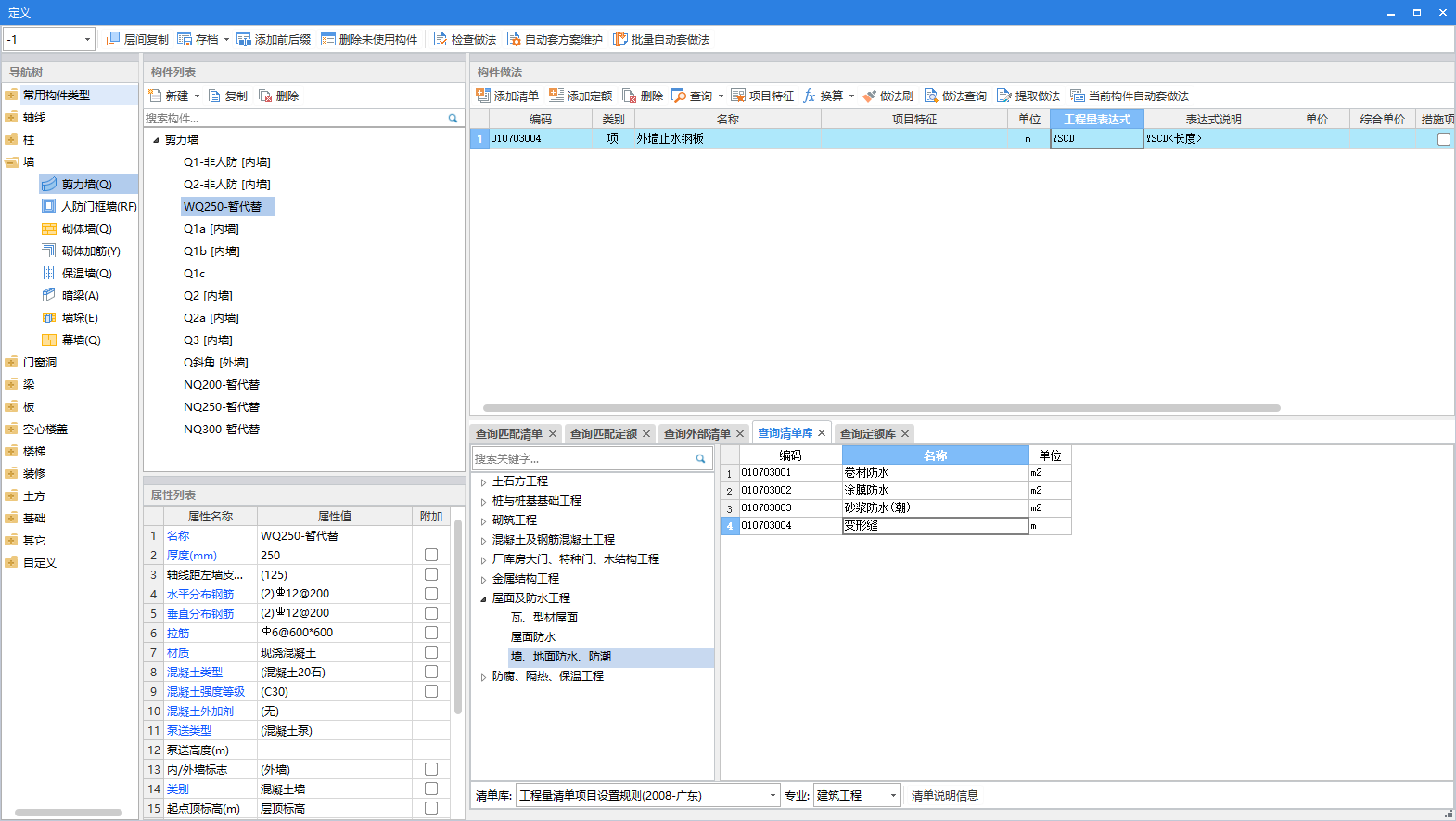Switch to 查询匹配清单 tab

[x=509, y=433]
